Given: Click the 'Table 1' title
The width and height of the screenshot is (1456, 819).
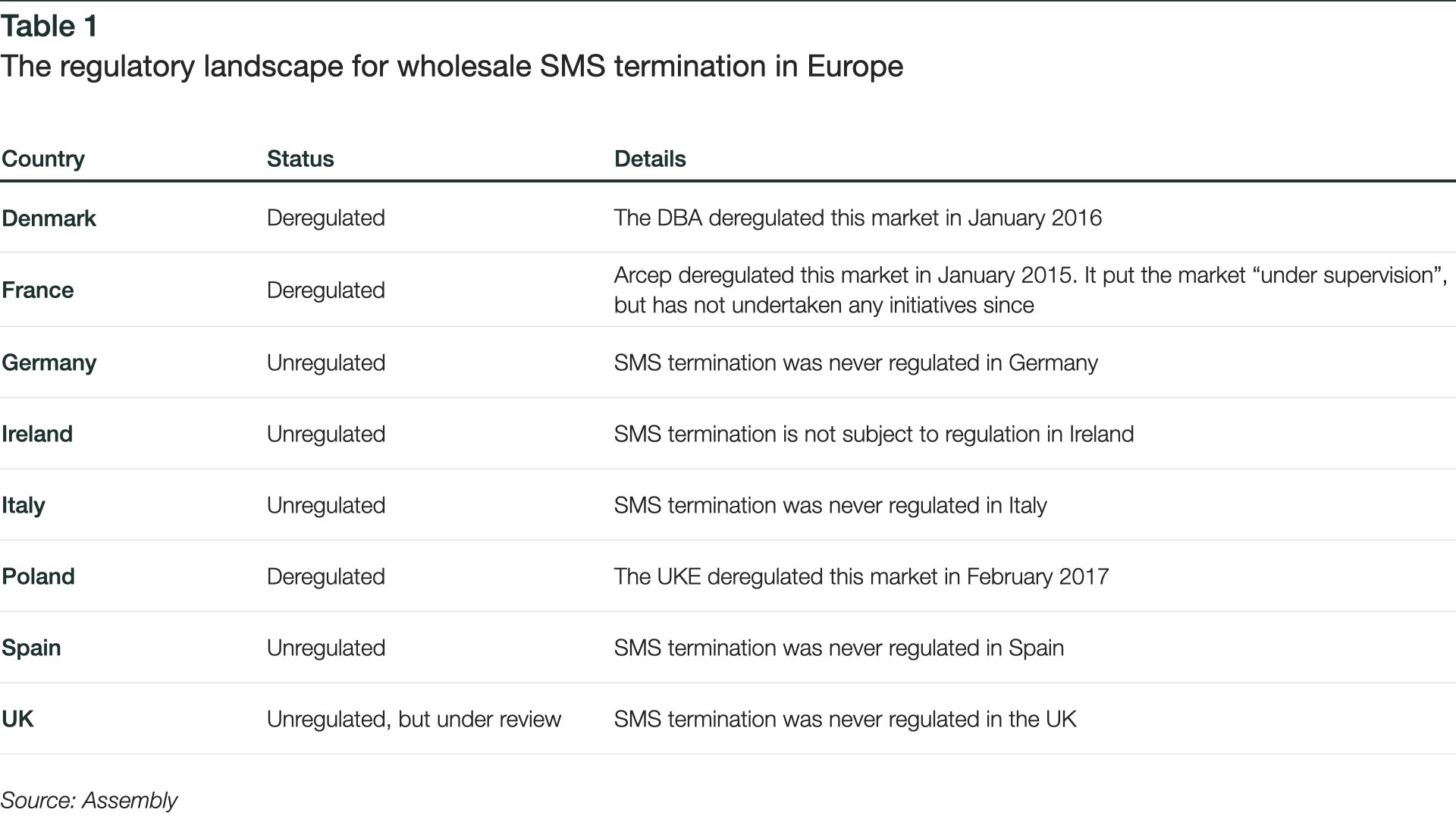Looking at the screenshot, I should point(49,27).
